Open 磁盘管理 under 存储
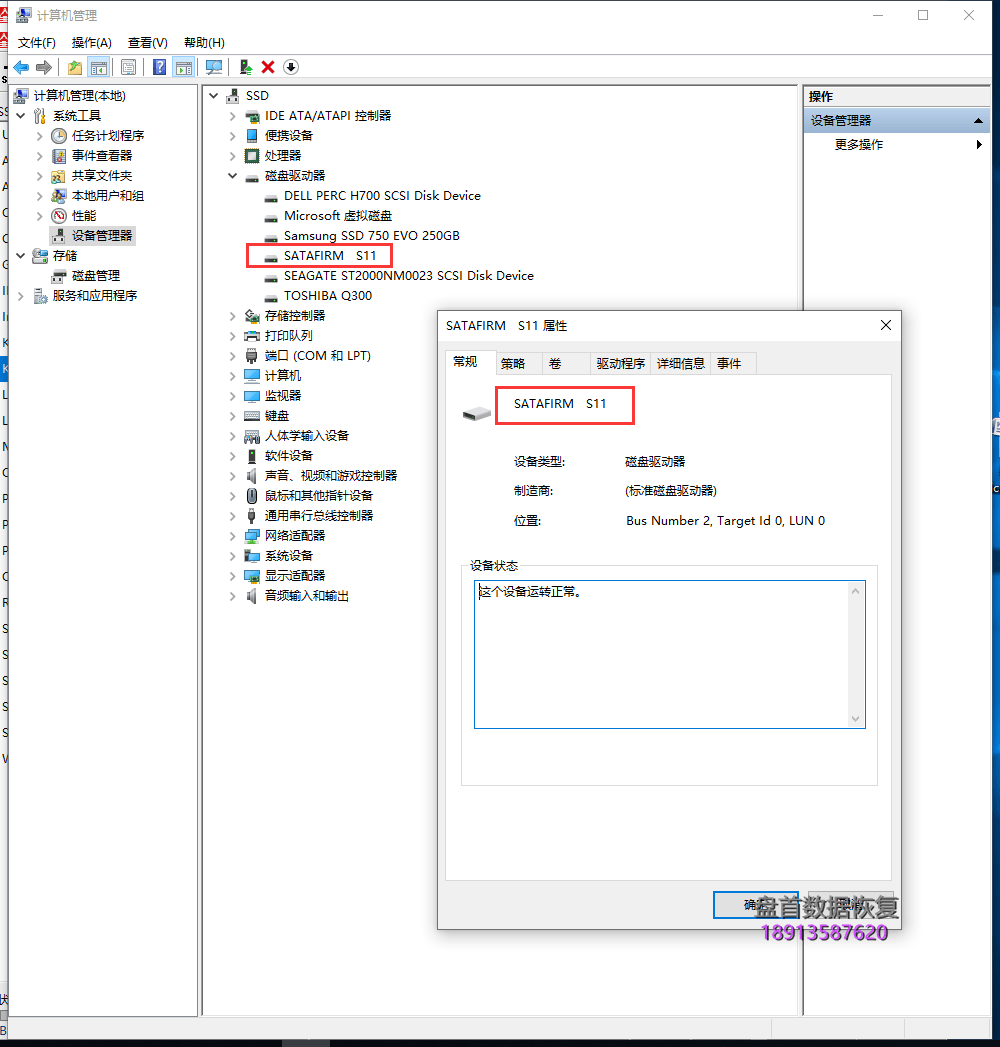Image resolution: width=1000 pixels, height=1047 pixels. [95, 276]
